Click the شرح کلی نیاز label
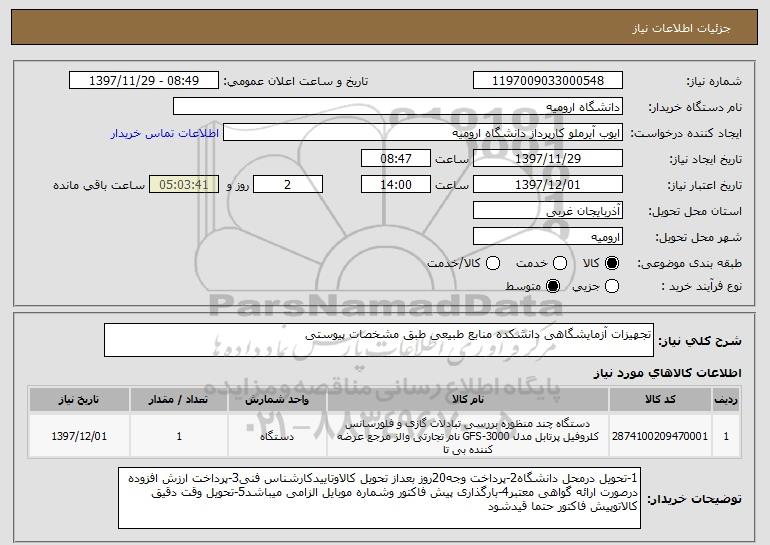Viewport: 770px width, 545px height. pos(700,340)
